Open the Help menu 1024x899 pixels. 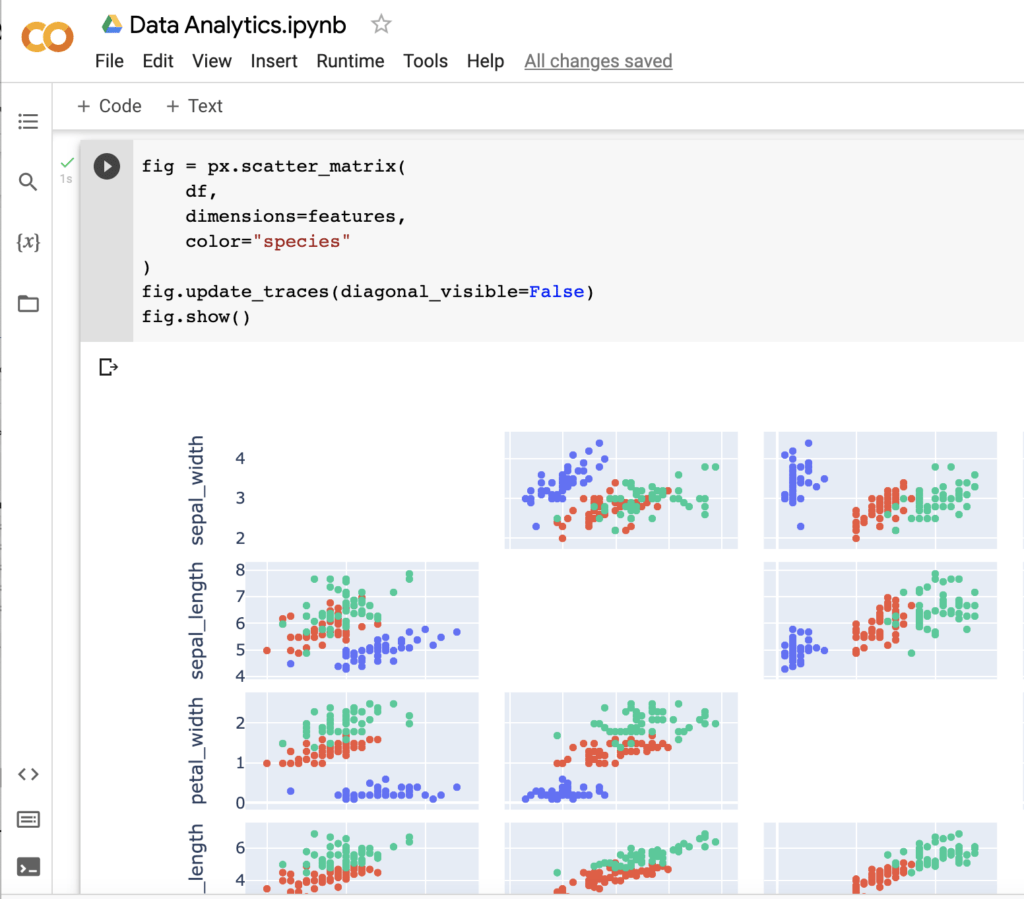point(485,61)
